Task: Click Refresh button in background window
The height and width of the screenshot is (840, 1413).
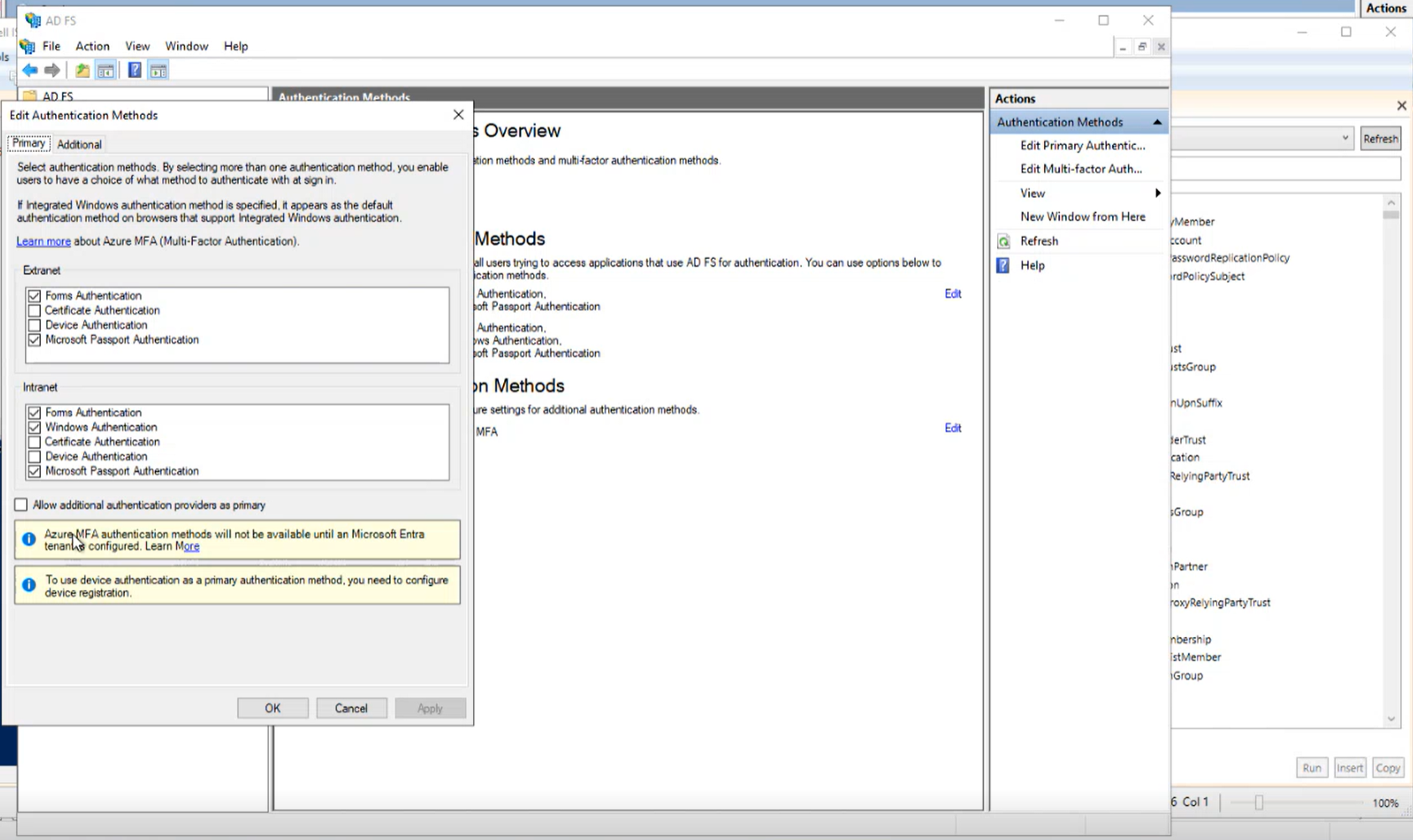Action: [1380, 139]
